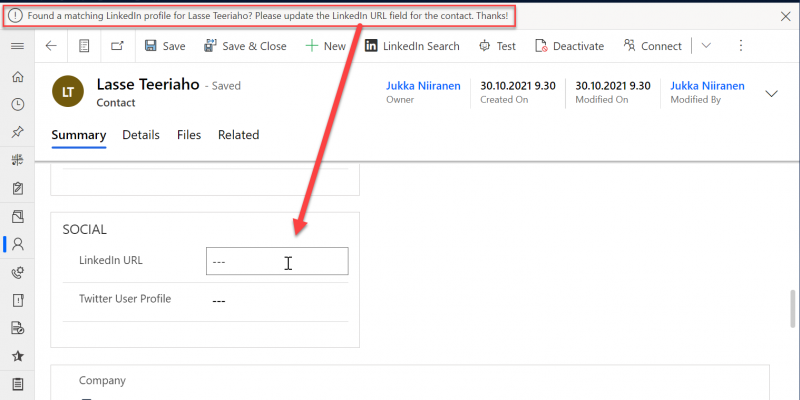Create a New contact record

[x=326, y=46]
